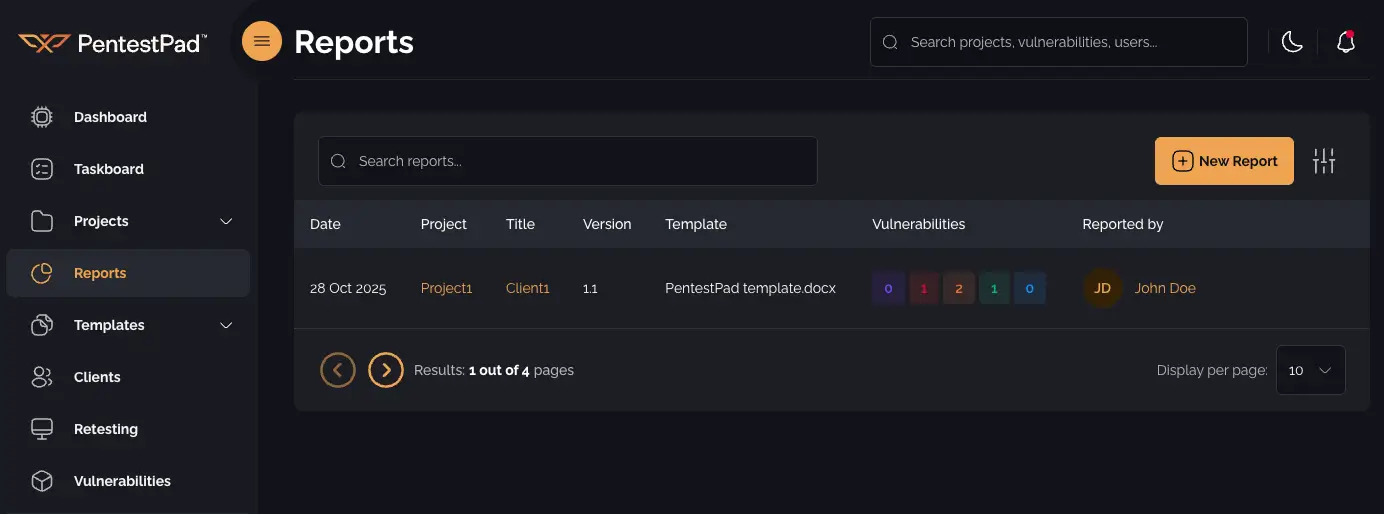Open the notifications bell
The height and width of the screenshot is (514, 1384).
tap(1346, 42)
